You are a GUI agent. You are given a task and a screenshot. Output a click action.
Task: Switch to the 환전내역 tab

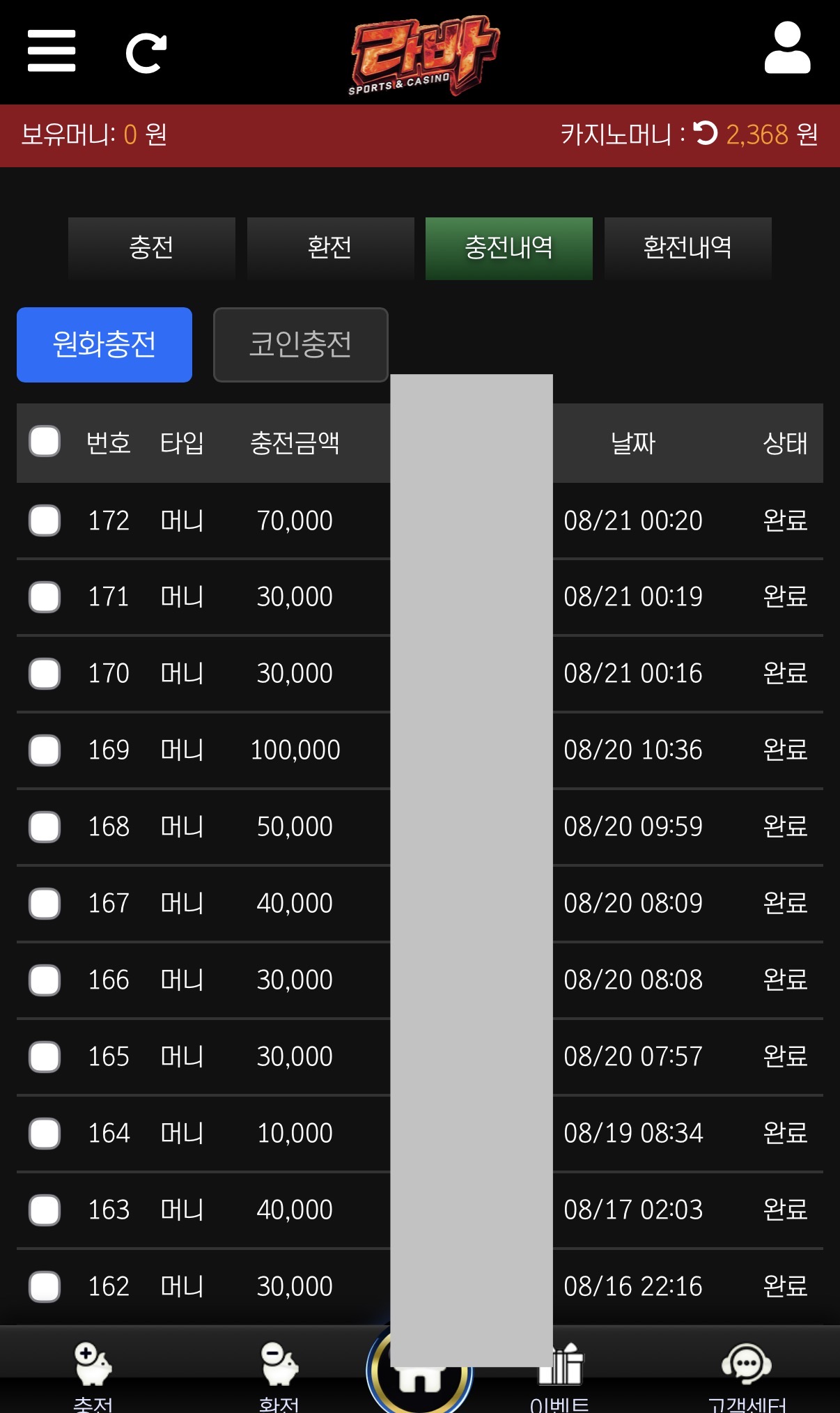(688, 248)
